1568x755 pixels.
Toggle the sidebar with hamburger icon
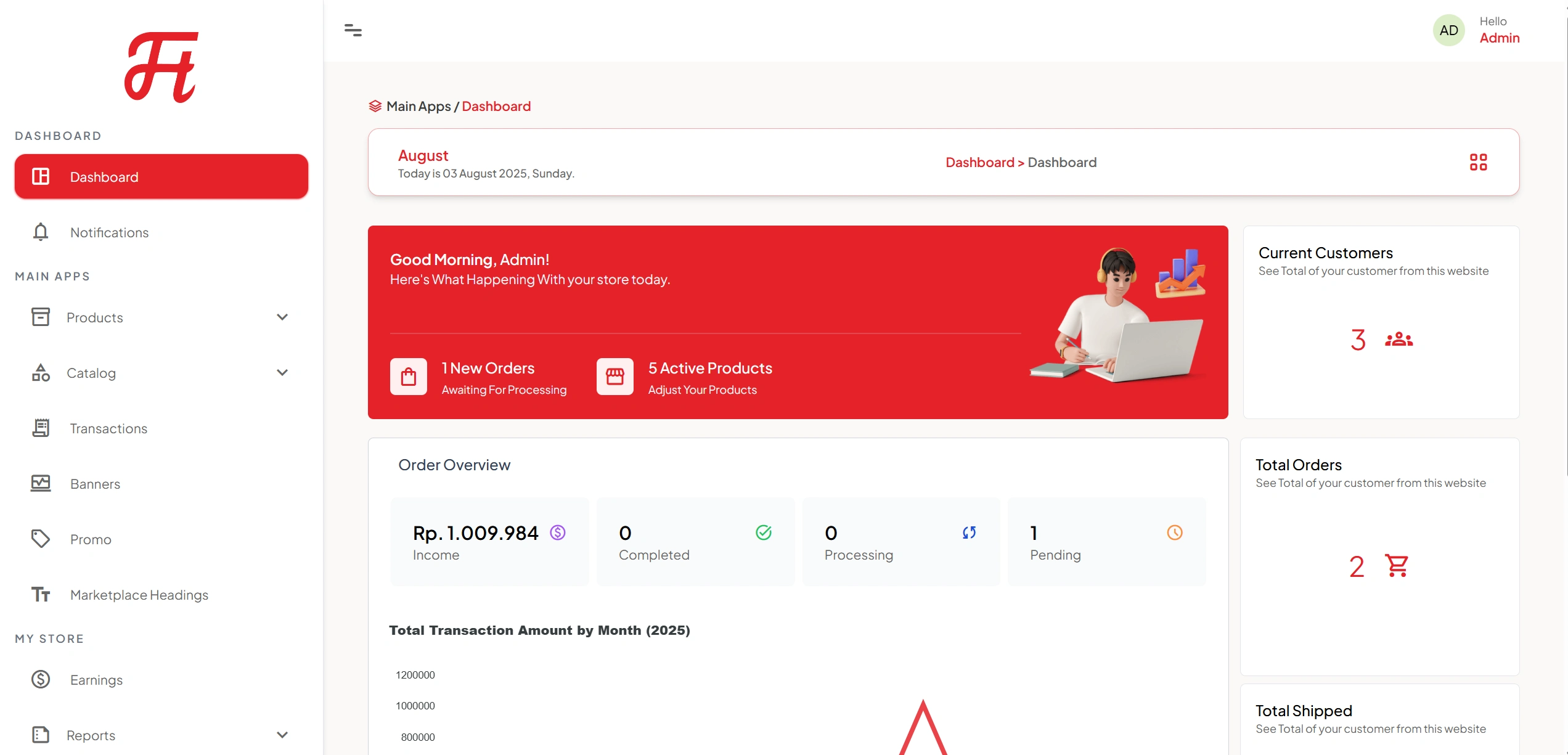[x=354, y=30]
